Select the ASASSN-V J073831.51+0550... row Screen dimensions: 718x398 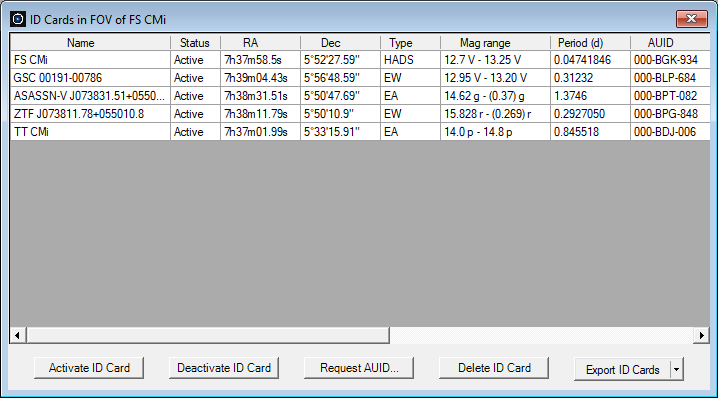360,96
